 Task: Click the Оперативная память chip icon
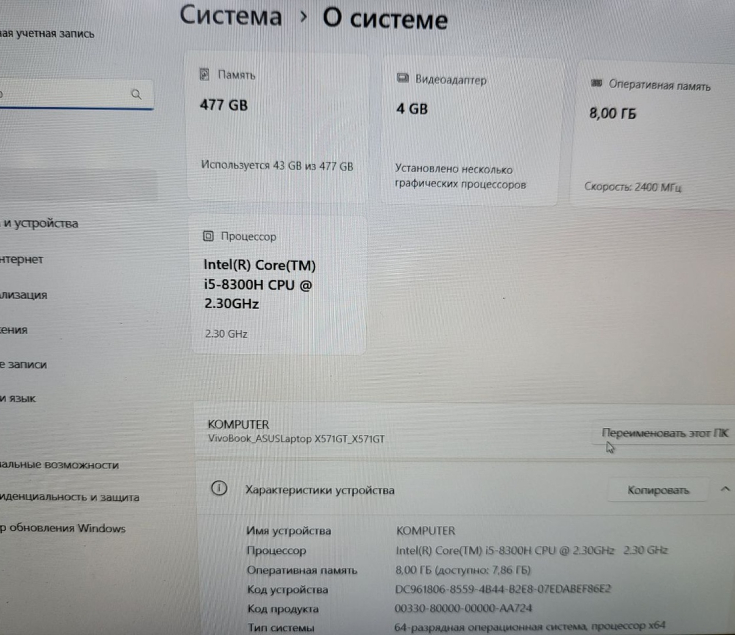(x=596, y=83)
